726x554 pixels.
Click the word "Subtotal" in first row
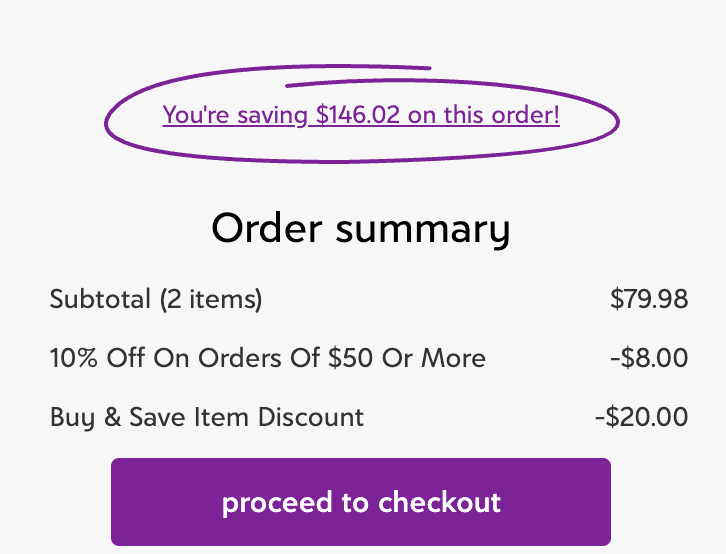tap(99, 299)
